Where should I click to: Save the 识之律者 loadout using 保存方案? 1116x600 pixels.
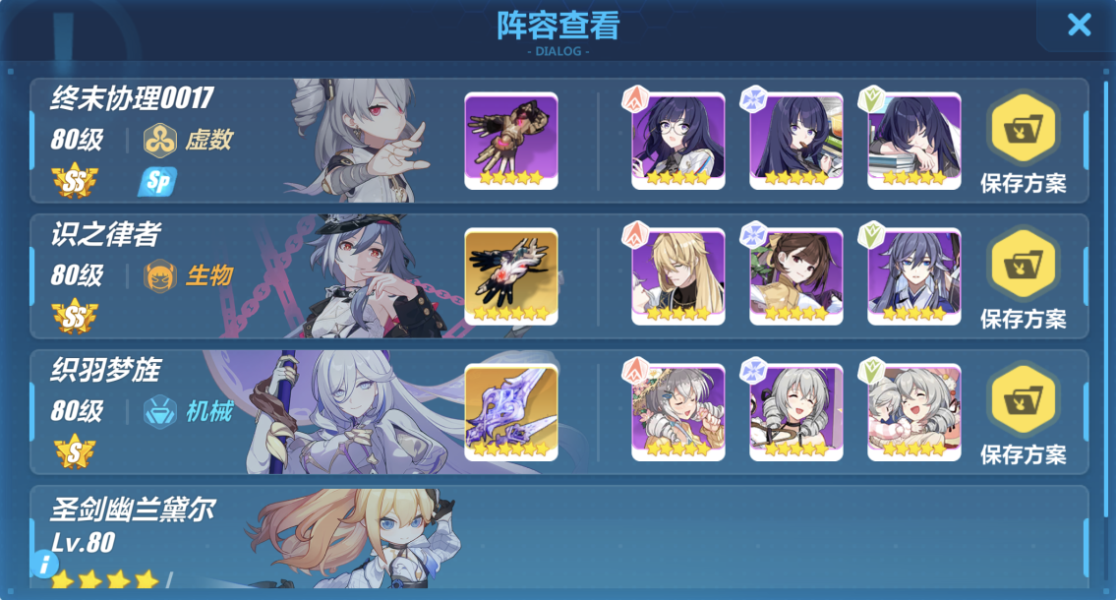click(x=1023, y=278)
